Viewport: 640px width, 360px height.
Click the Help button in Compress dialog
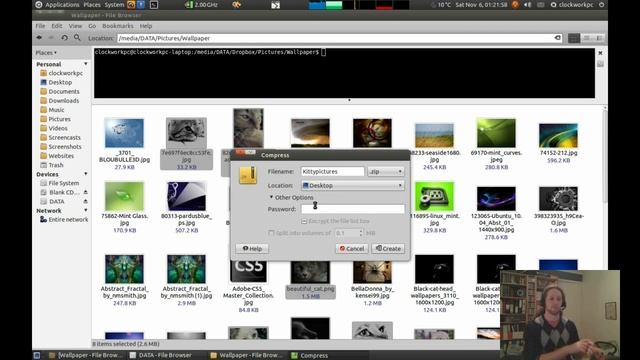(x=252, y=249)
